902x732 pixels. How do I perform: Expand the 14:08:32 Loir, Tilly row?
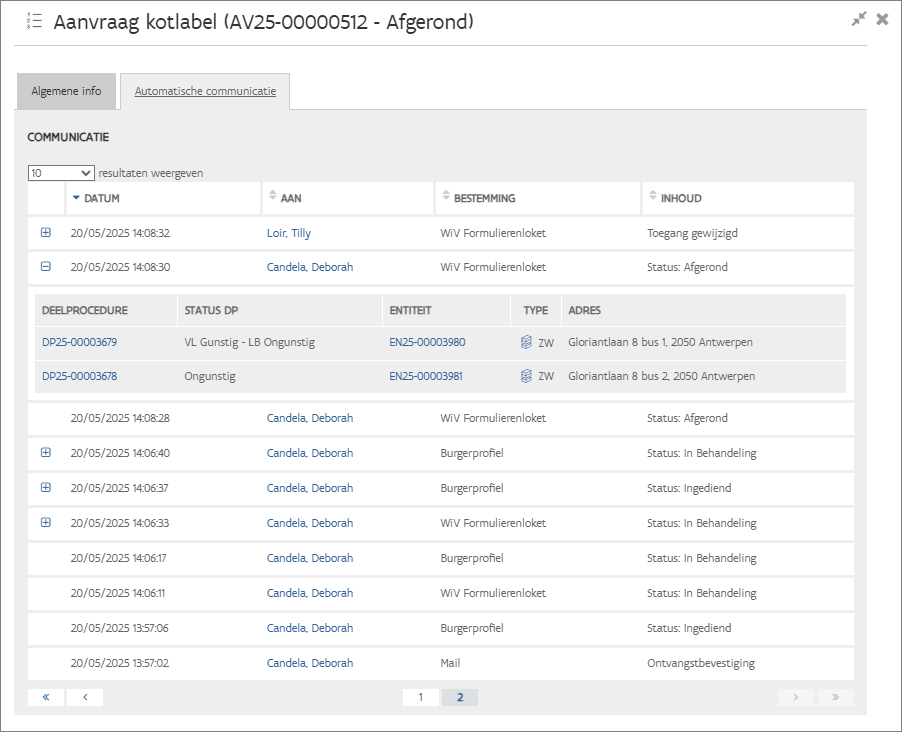tap(45, 233)
